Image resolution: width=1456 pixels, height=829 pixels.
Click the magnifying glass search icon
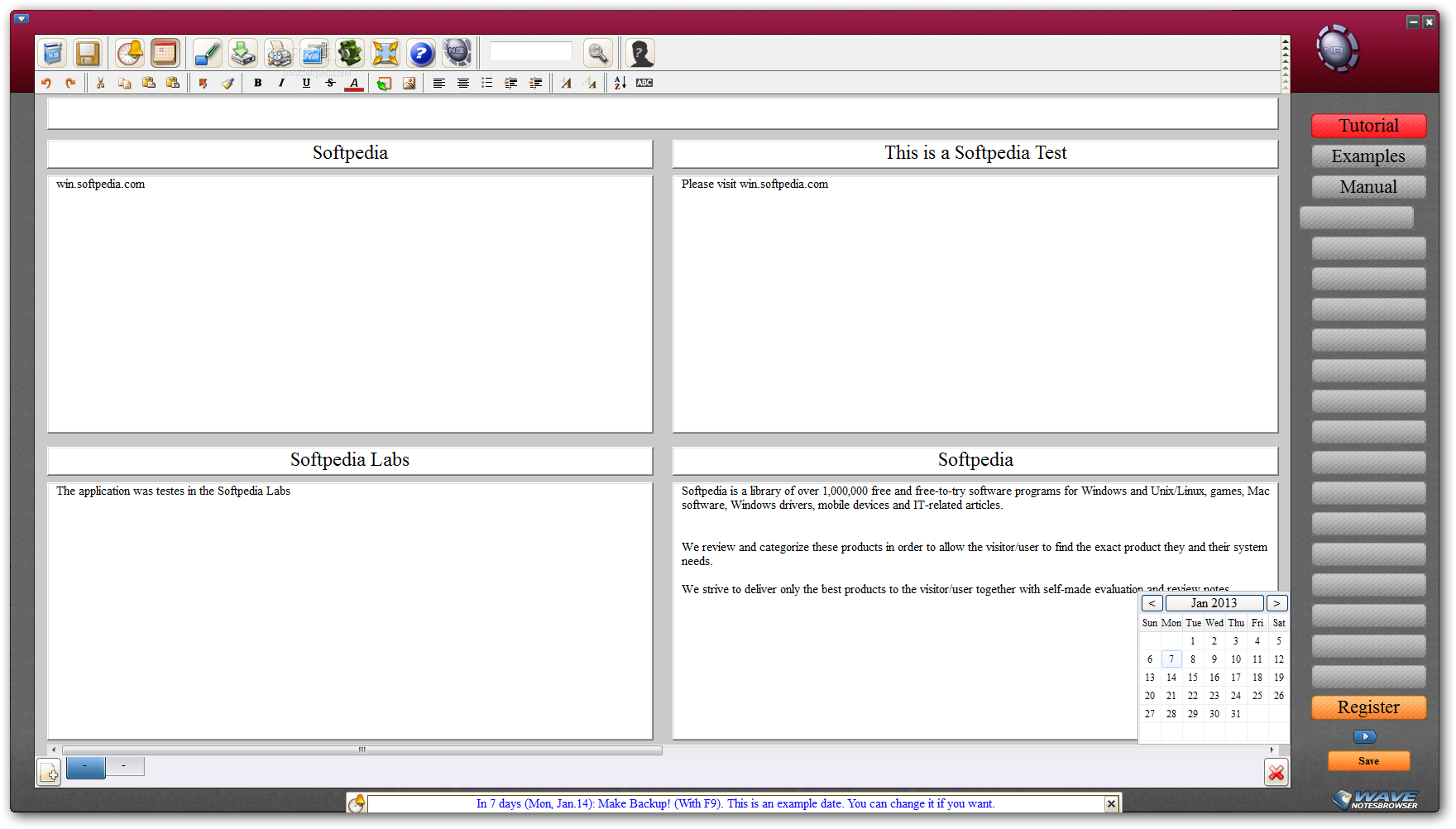click(598, 53)
